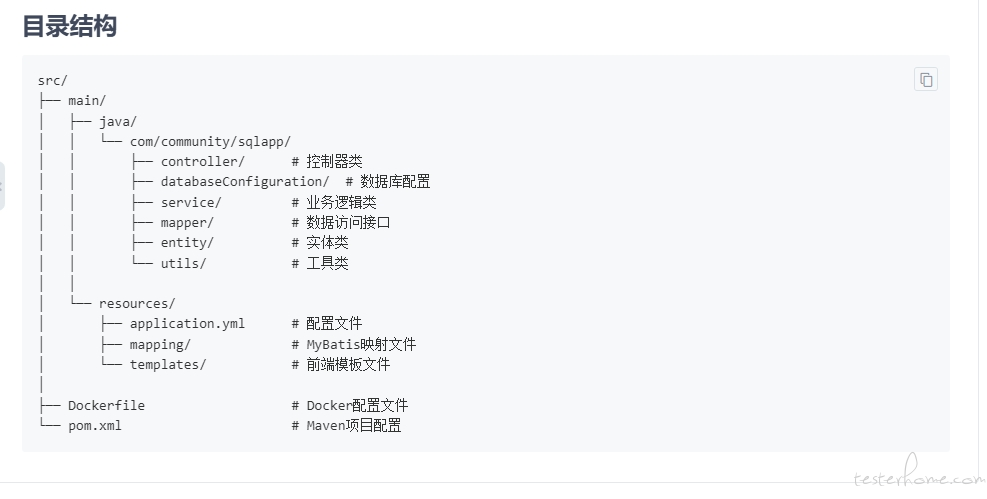
Task: Click the utils/ directory entry
Action: [183, 263]
